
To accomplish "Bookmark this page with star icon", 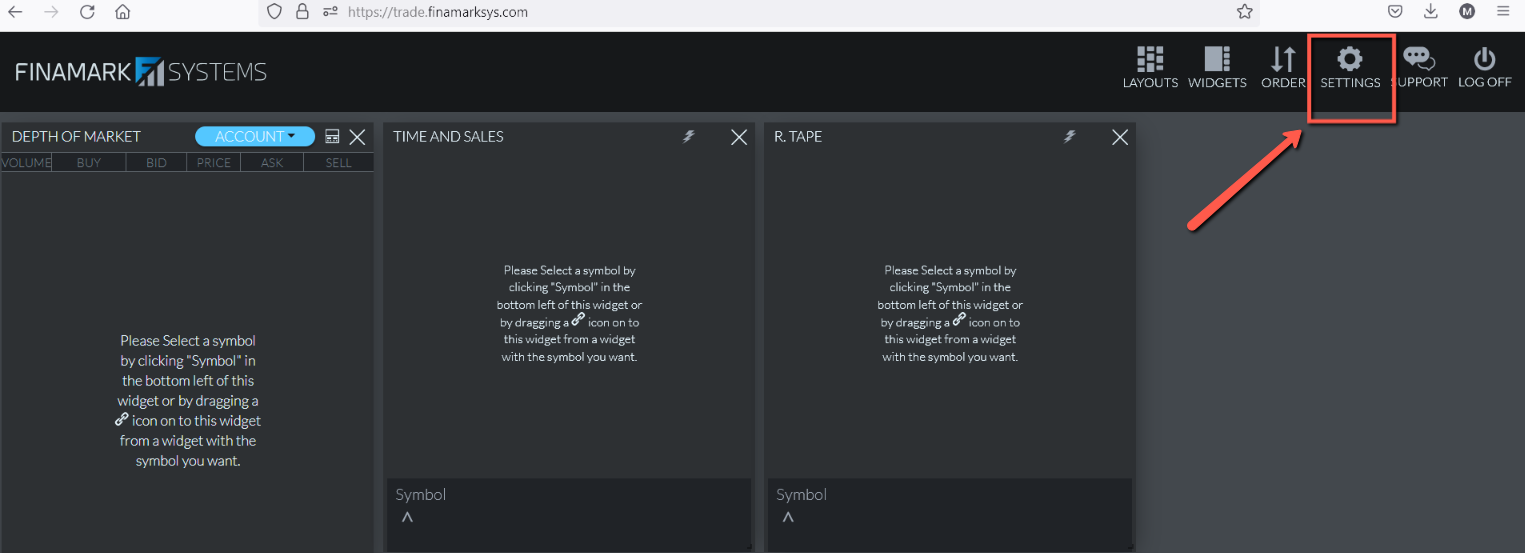I will tap(1244, 12).
